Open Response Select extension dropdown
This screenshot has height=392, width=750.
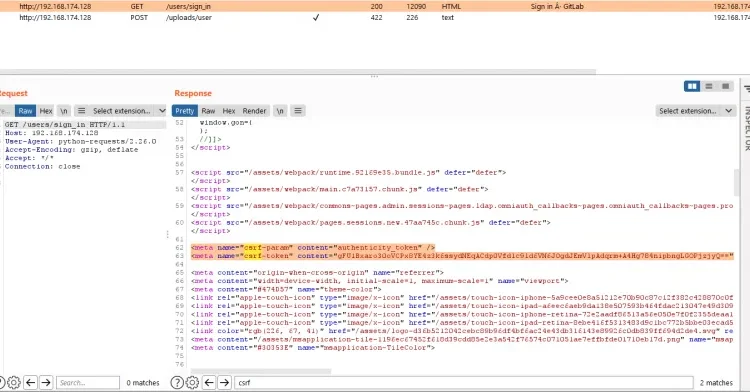(x=695, y=111)
